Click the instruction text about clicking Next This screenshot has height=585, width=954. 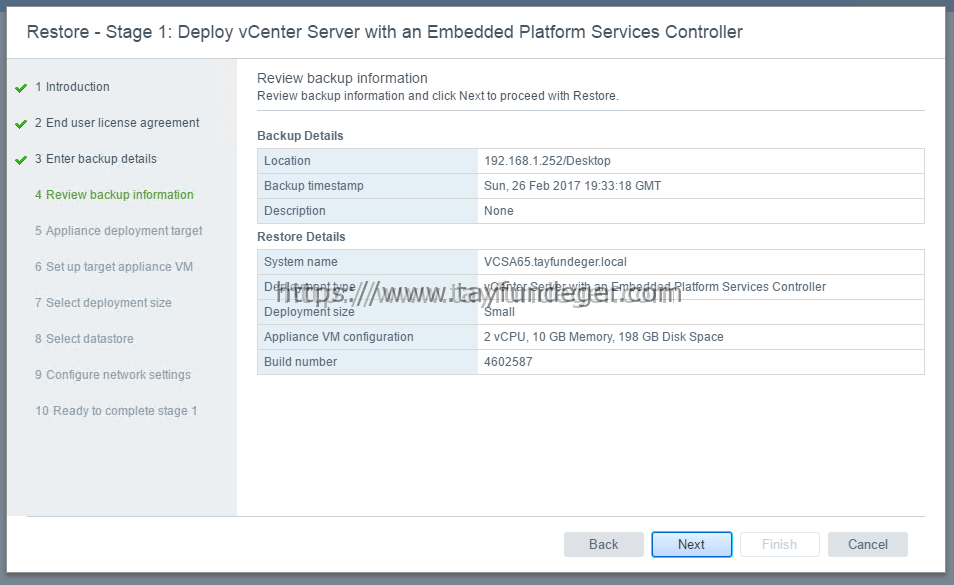coord(437,96)
